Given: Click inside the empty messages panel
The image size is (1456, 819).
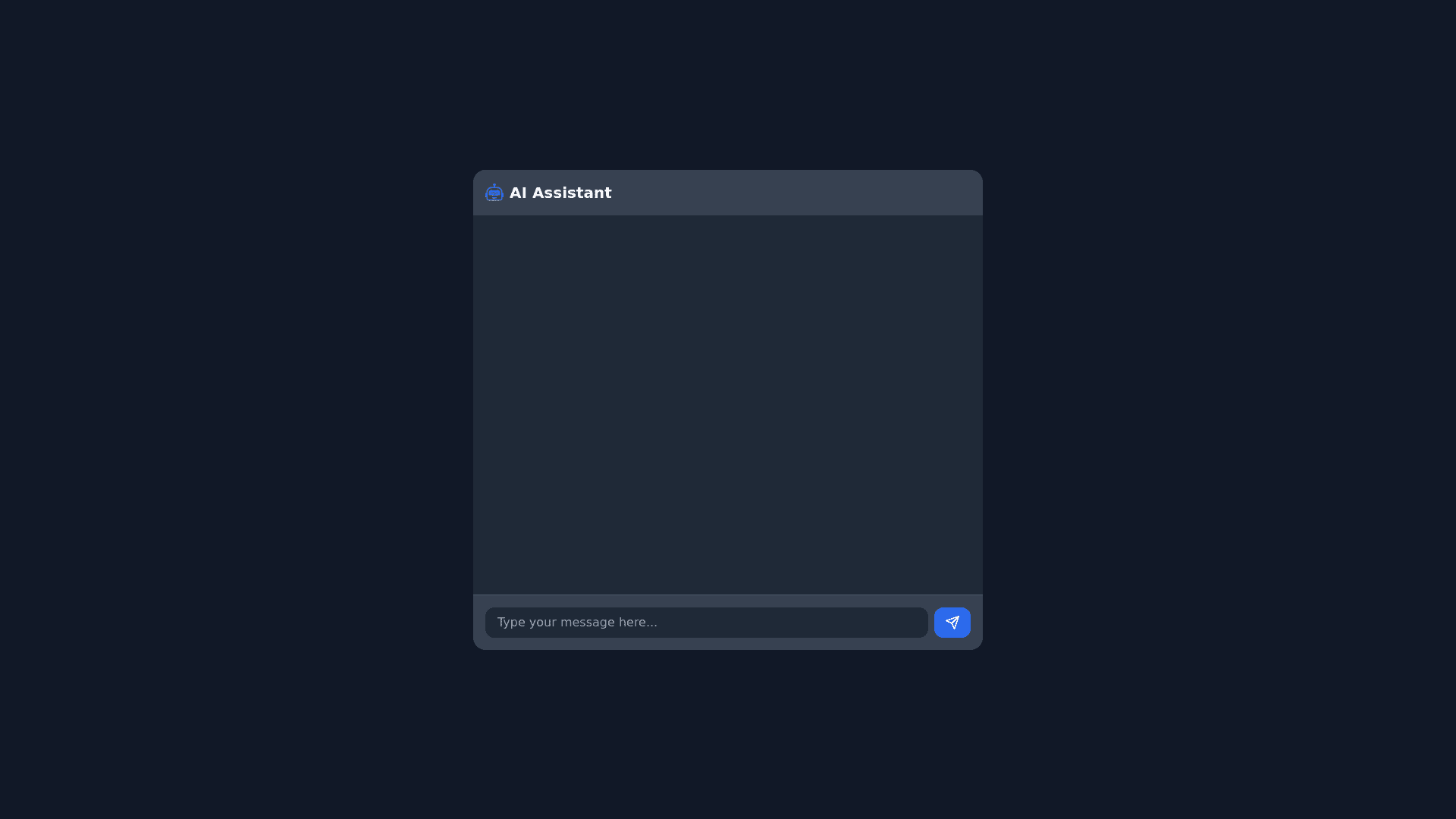Looking at the screenshot, I should [x=728, y=405].
